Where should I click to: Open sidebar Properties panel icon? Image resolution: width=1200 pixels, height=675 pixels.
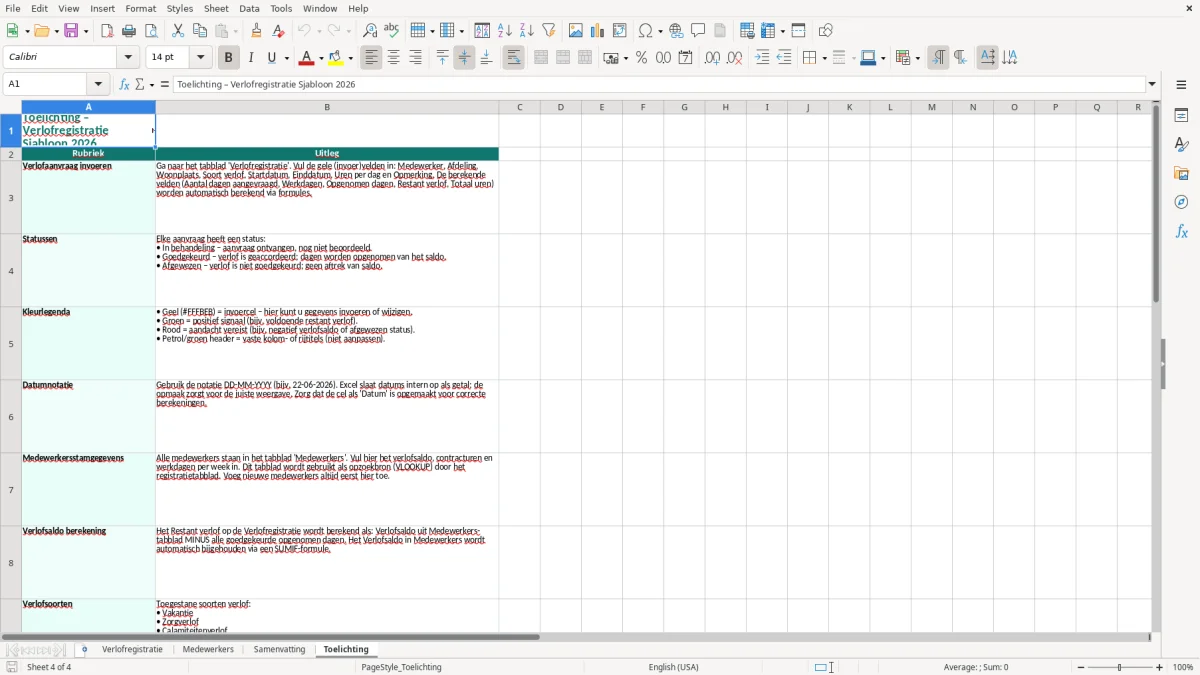pos(1181,116)
